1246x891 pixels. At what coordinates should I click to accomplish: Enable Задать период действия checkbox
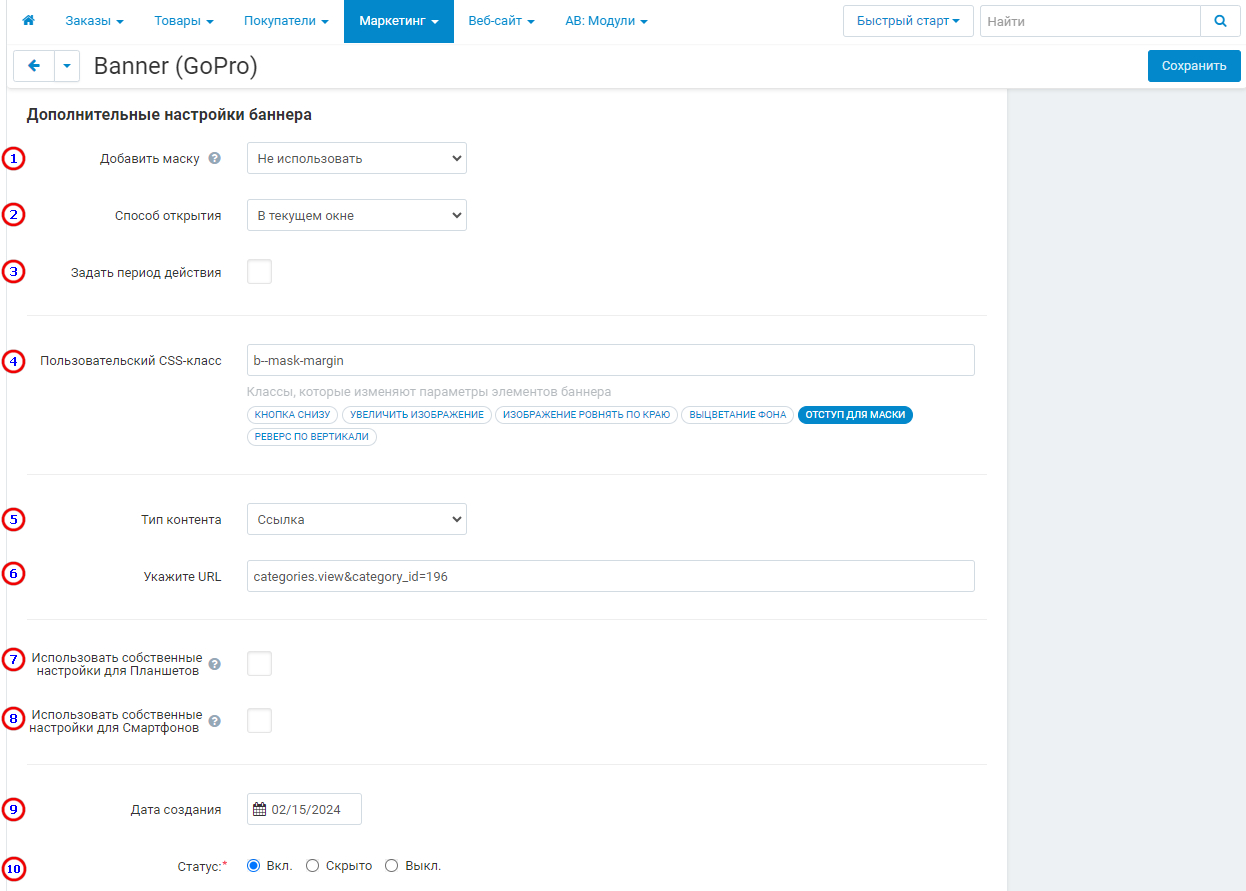coord(259,272)
